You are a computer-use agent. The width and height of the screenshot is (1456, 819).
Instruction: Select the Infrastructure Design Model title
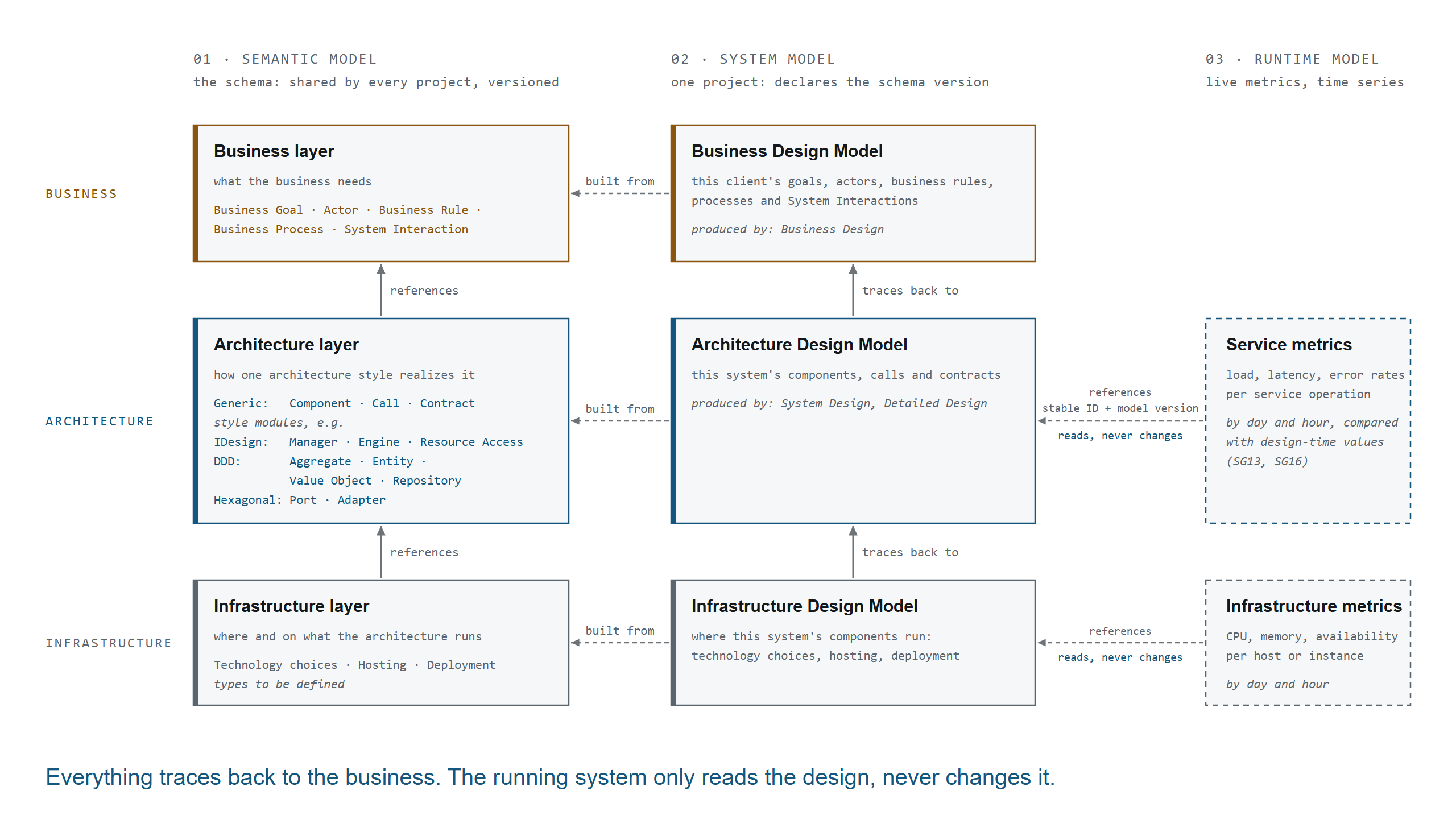pyautogui.click(x=804, y=606)
